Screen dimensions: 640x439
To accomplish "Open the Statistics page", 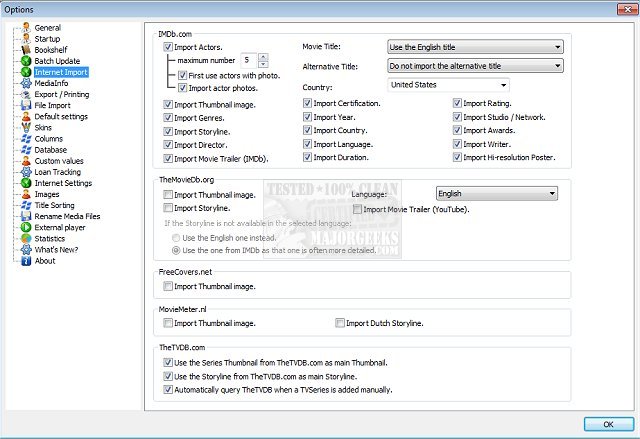I will [50, 238].
